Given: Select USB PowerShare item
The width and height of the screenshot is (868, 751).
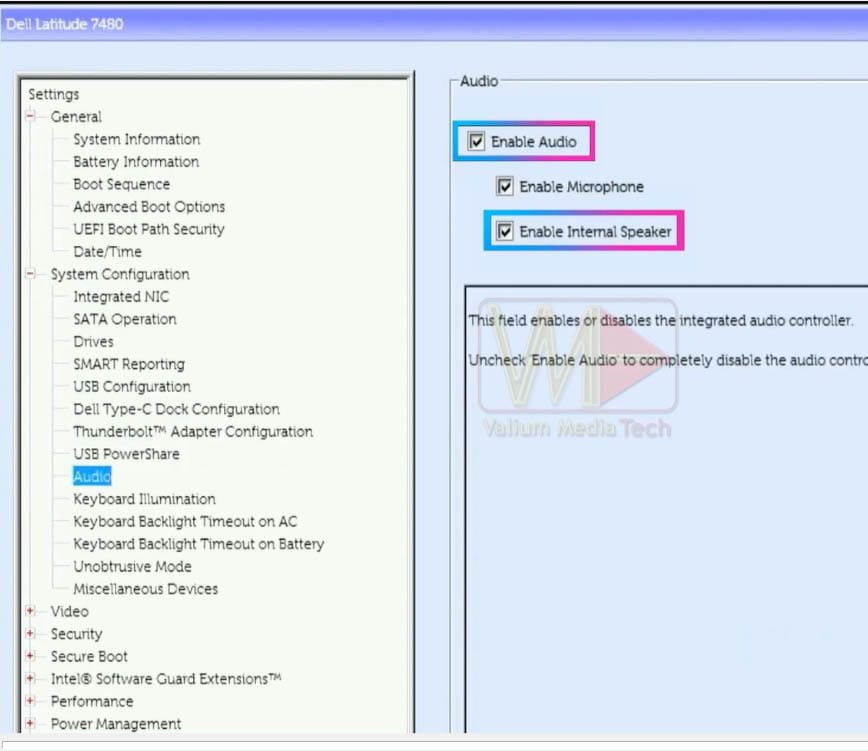Looking at the screenshot, I should tap(127, 454).
